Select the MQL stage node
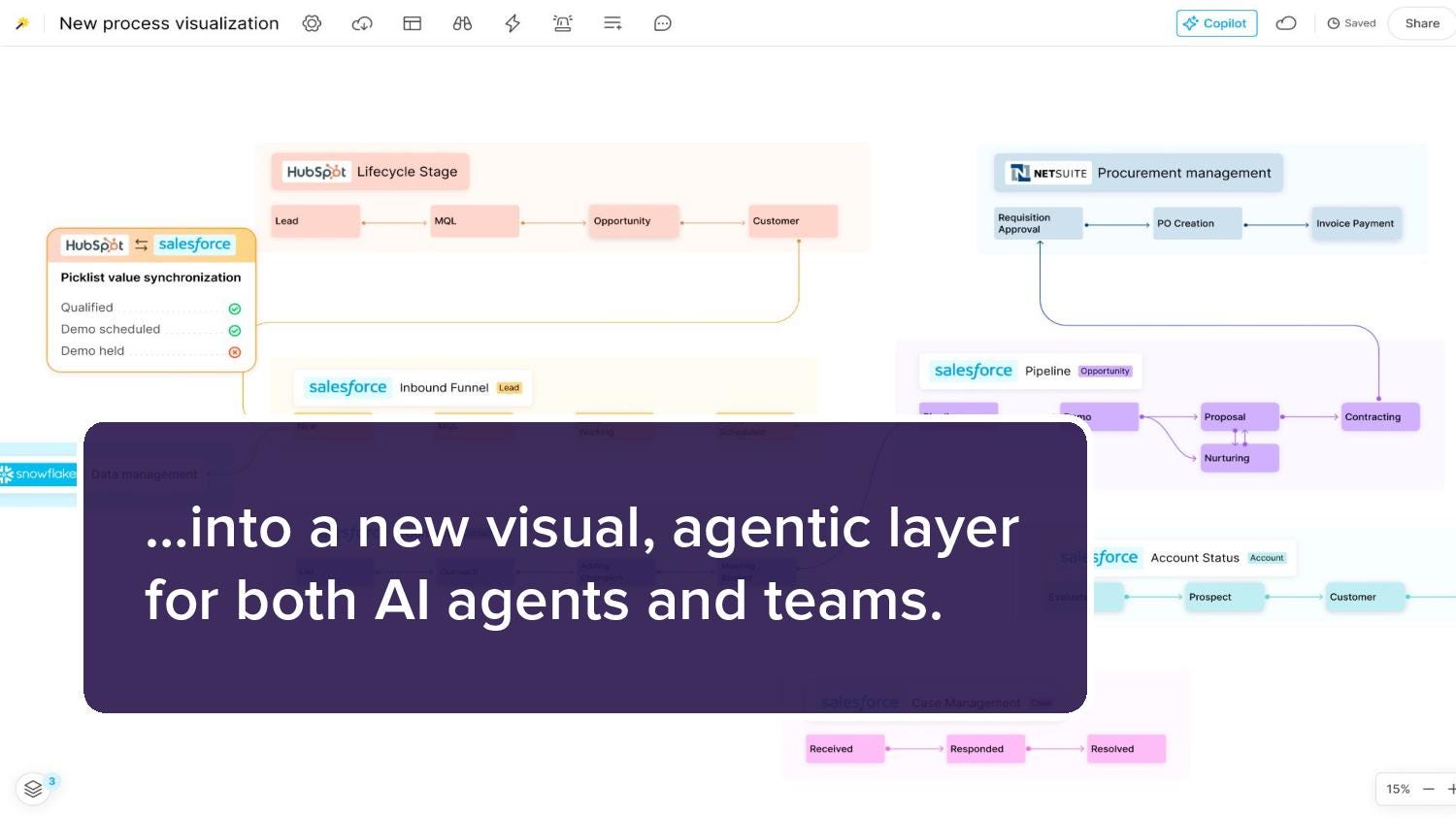Viewport: 1456px width, 819px height. point(475,221)
